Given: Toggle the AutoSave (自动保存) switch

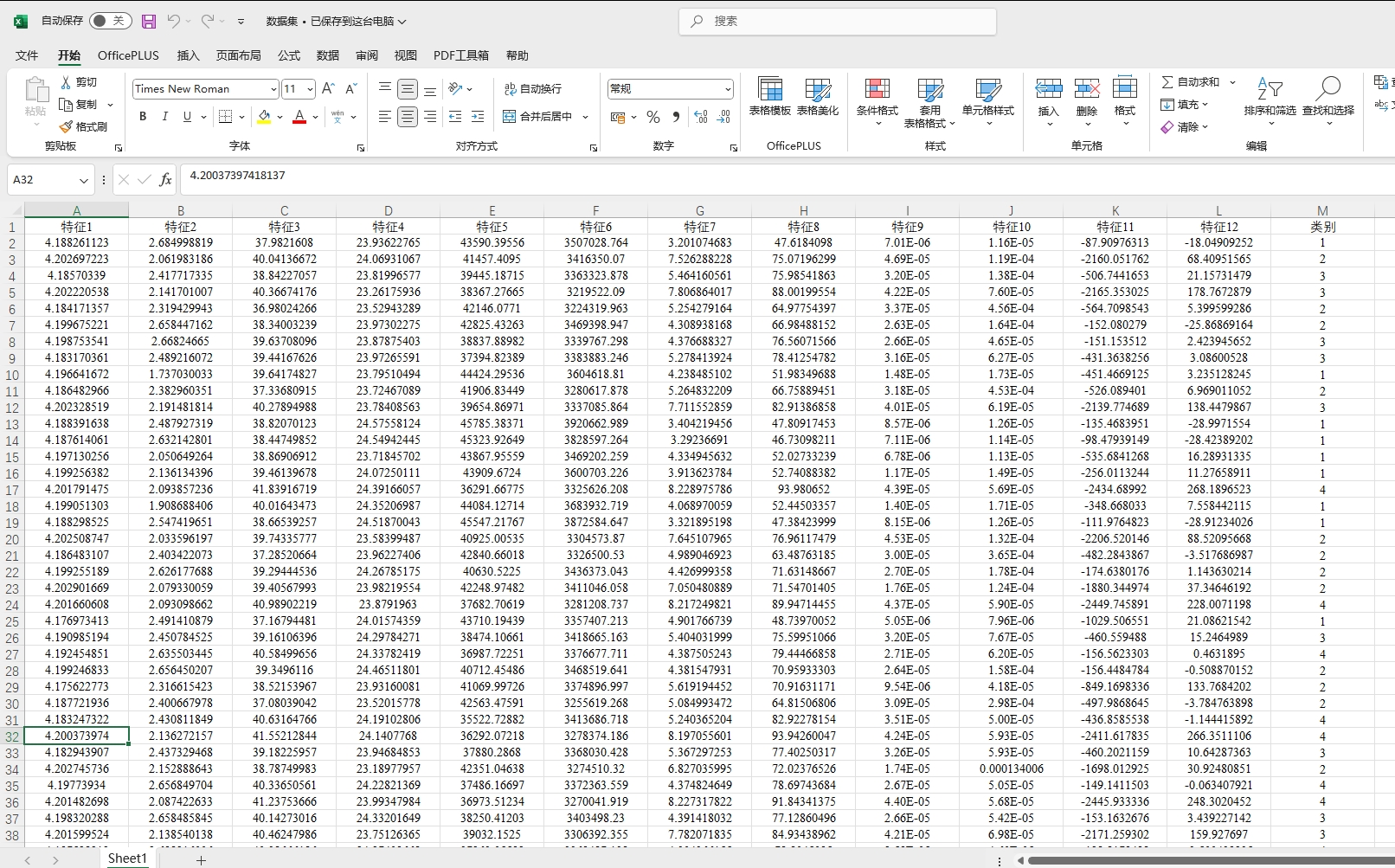Looking at the screenshot, I should pos(109,21).
